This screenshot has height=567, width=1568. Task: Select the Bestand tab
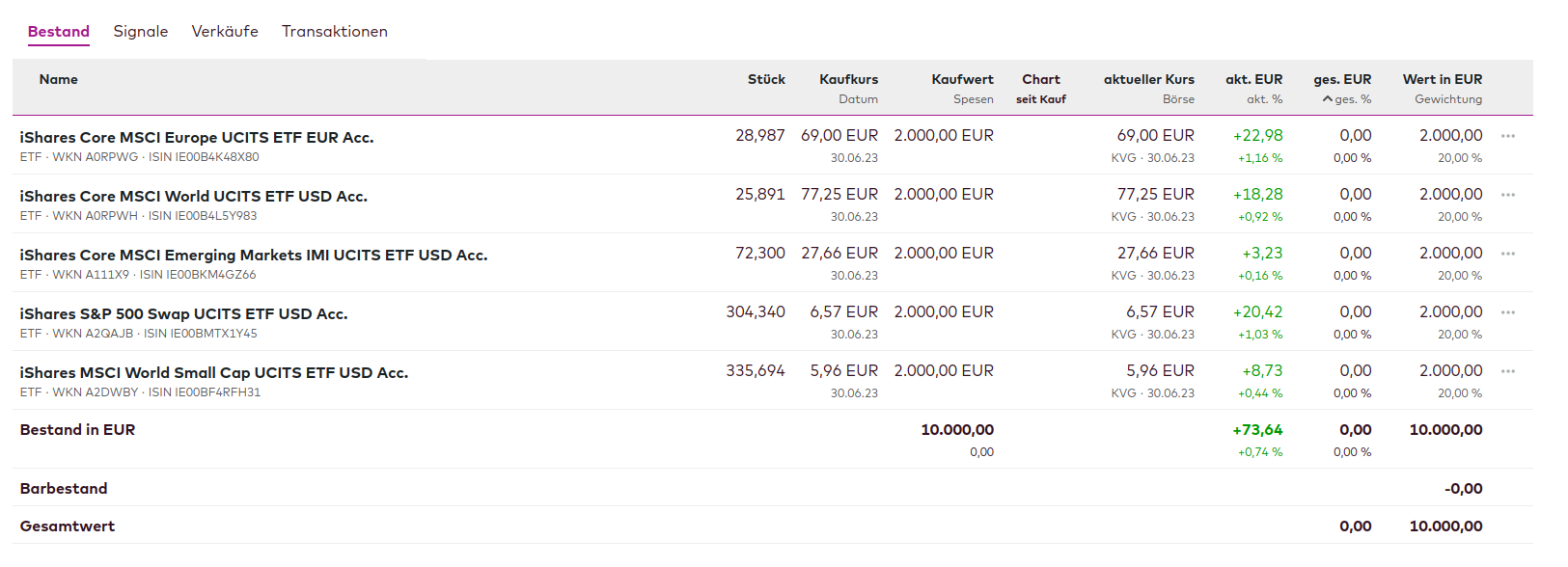tap(59, 31)
